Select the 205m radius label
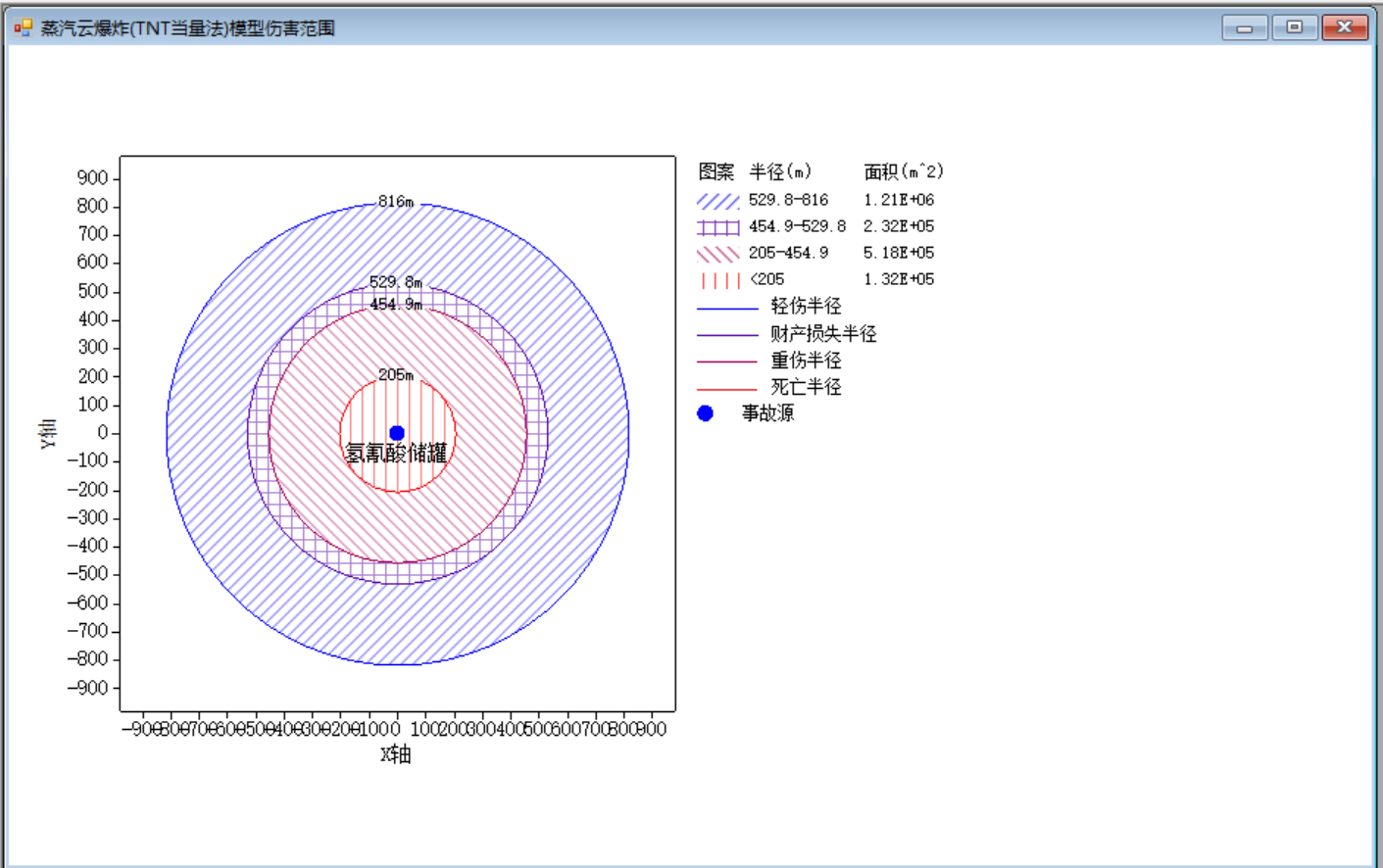Viewport: 1383px width, 868px height. click(x=396, y=375)
